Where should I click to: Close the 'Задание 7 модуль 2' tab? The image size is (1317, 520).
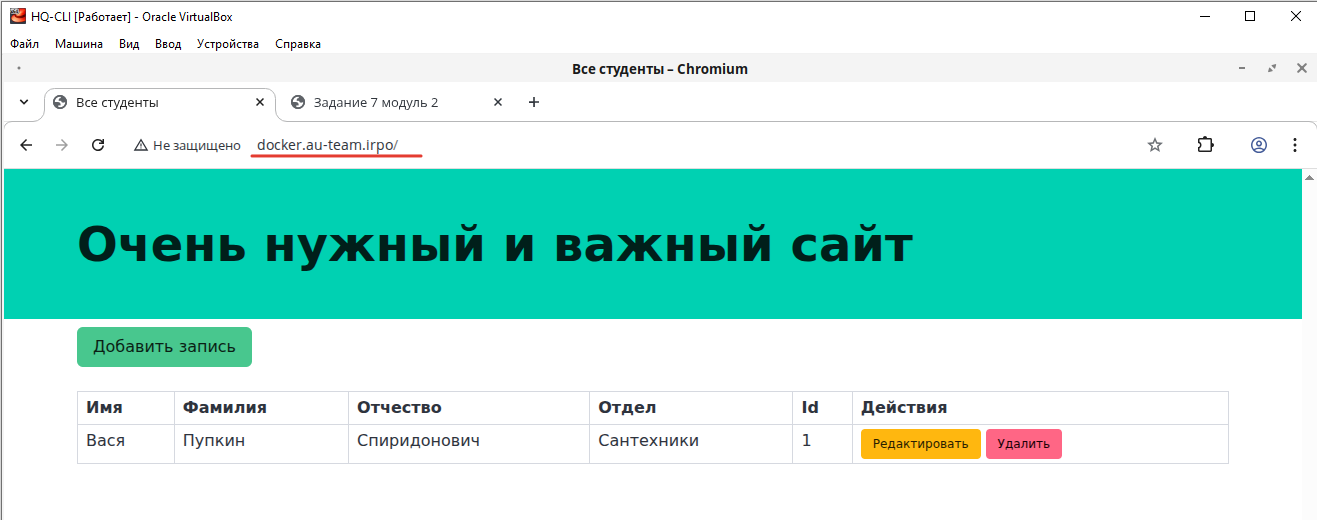tap(498, 102)
